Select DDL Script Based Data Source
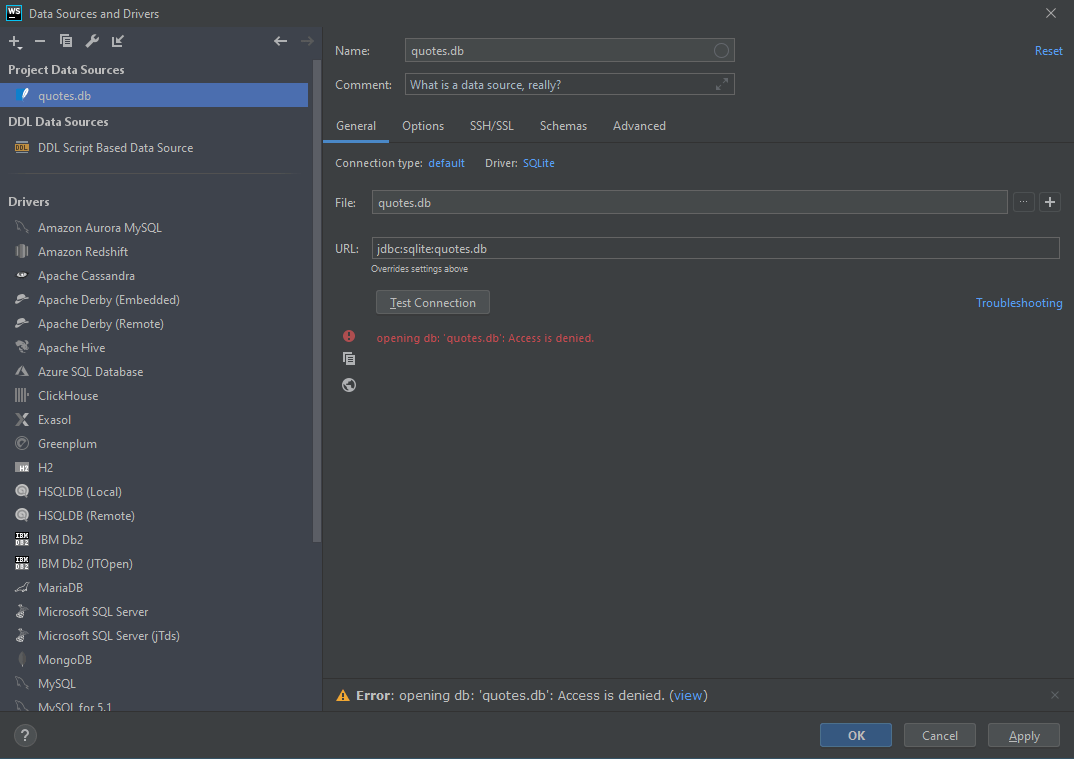1074x759 pixels. 154,147
